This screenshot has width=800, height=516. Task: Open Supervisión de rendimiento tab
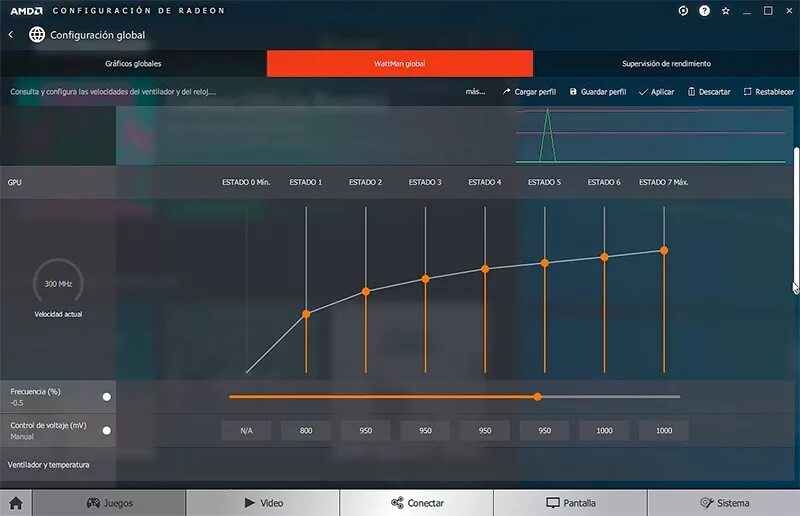click(x=666, y=64)
